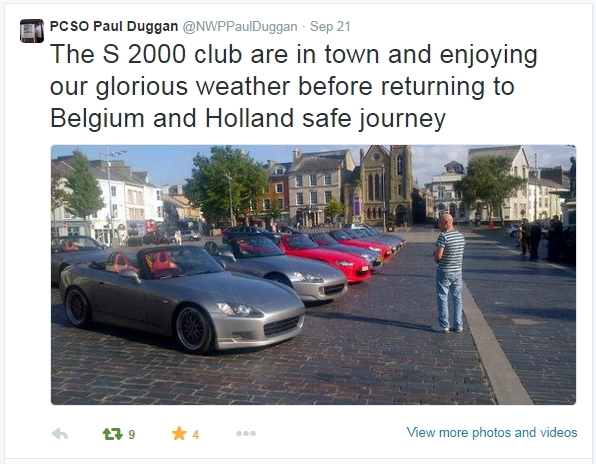Click the silver convertible in the photo
This screenshot has height=464, width=596.
click(x=182, y=298)
